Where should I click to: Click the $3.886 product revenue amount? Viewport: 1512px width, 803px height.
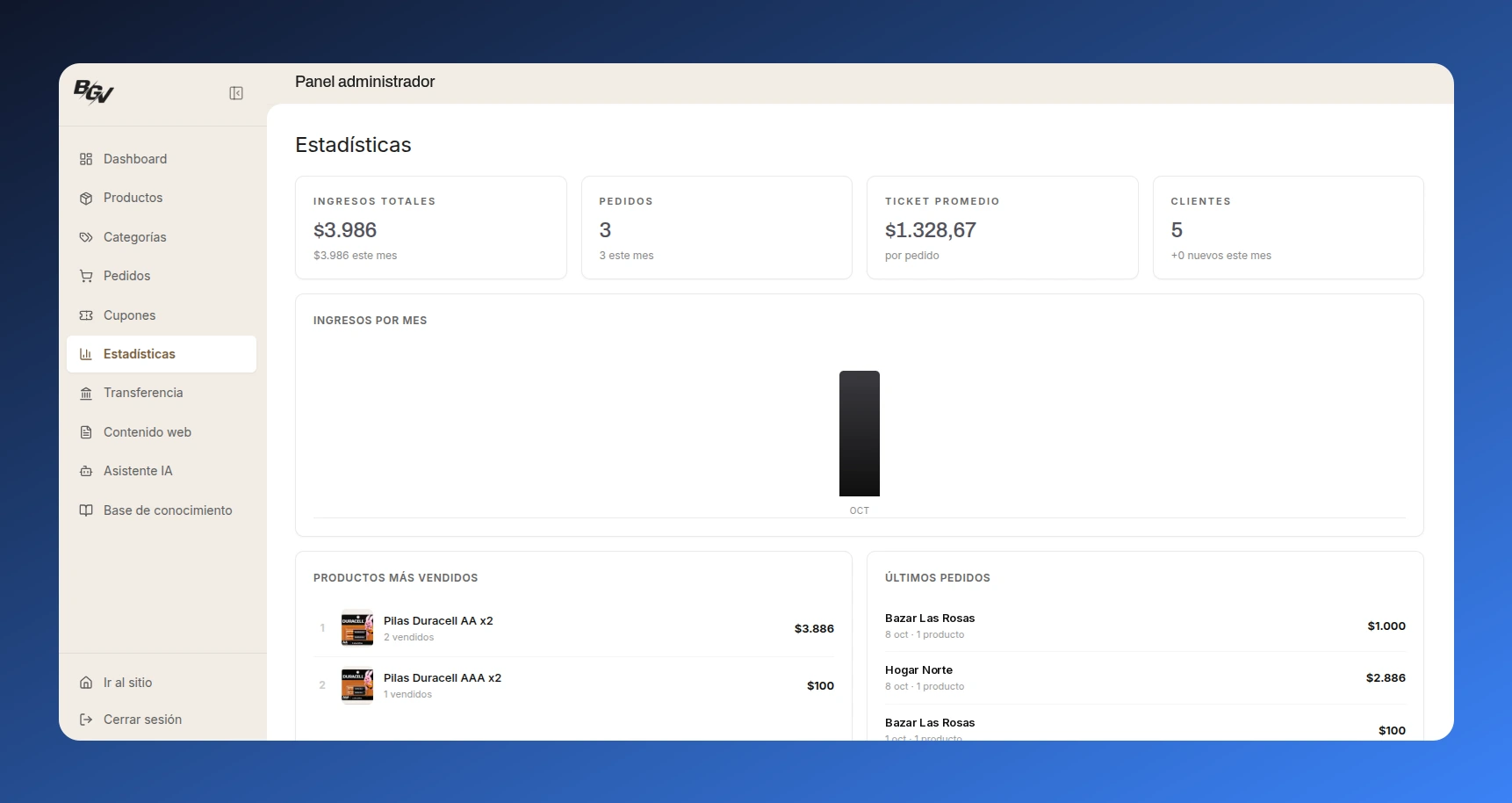814,628
